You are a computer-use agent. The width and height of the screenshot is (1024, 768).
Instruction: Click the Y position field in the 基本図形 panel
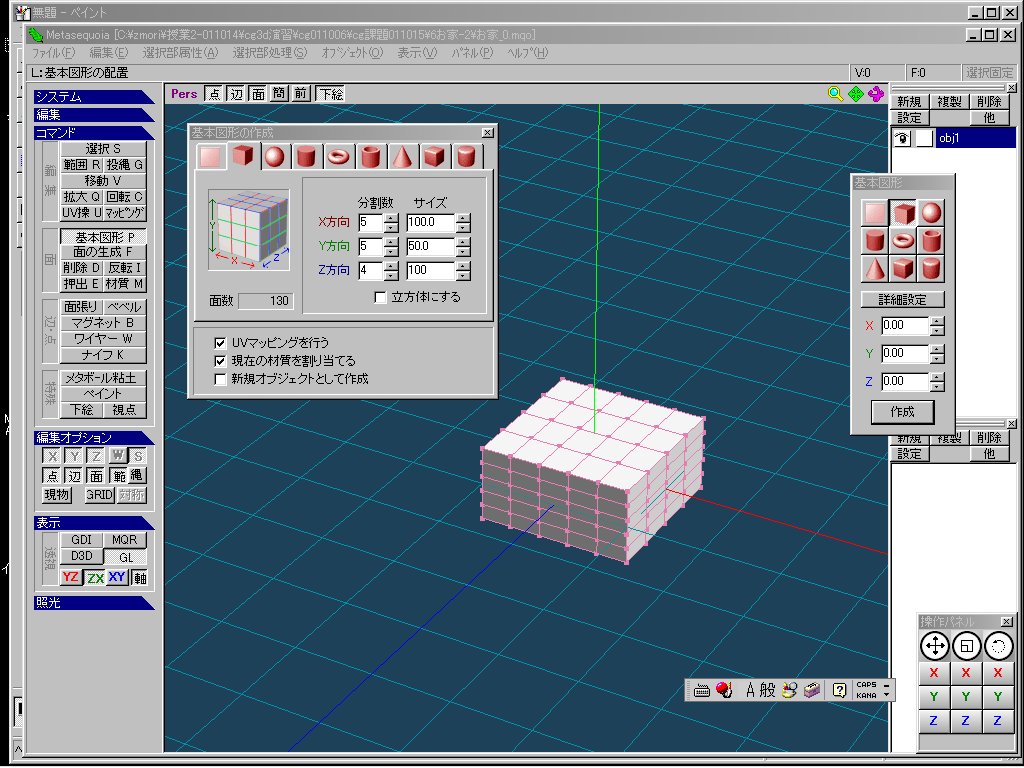(x=905, y=353)
